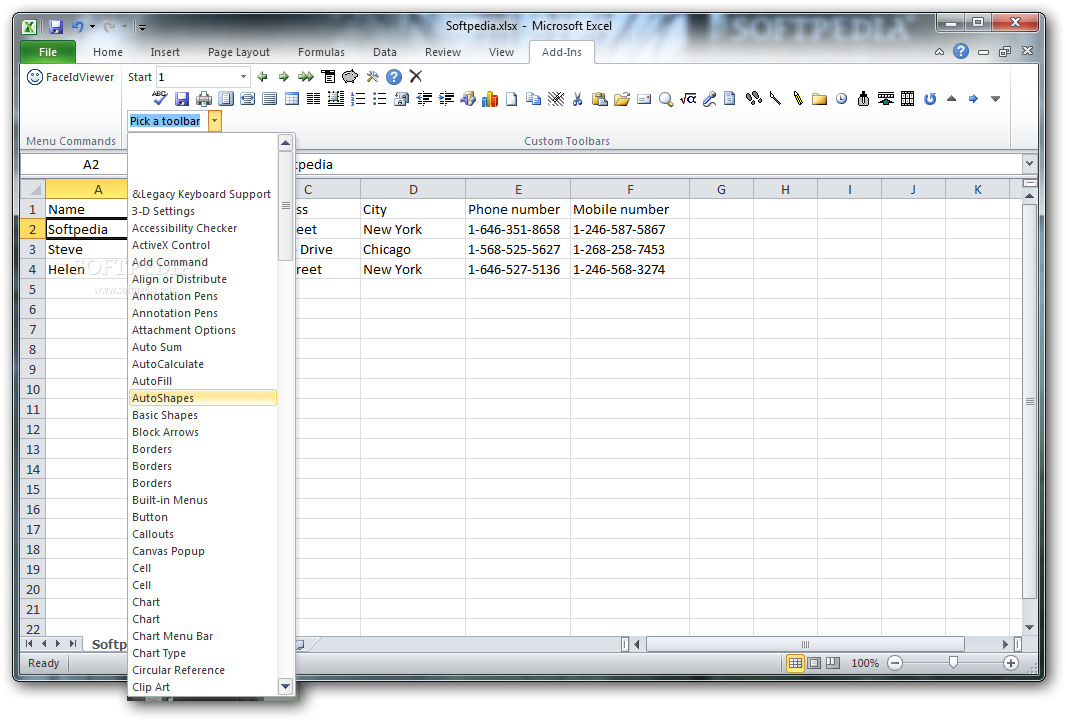Click the spelling check ABC icon
The image size is (1066, 721).
(x=160, y=99)
